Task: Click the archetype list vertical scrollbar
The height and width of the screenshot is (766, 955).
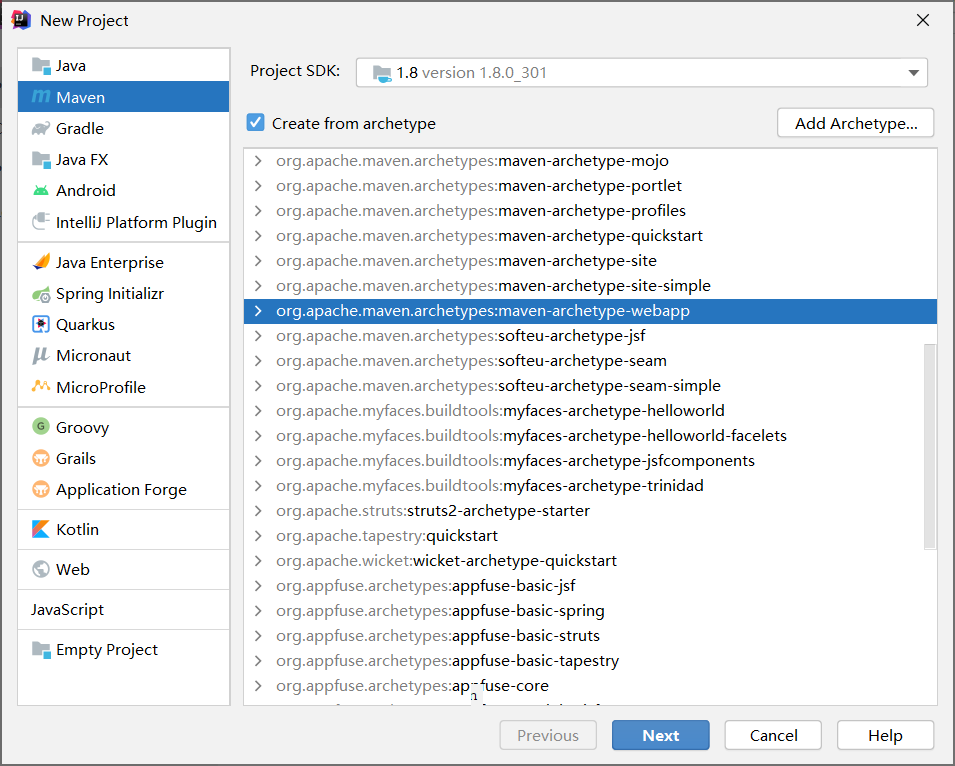Action: click(x=929, y=446)
